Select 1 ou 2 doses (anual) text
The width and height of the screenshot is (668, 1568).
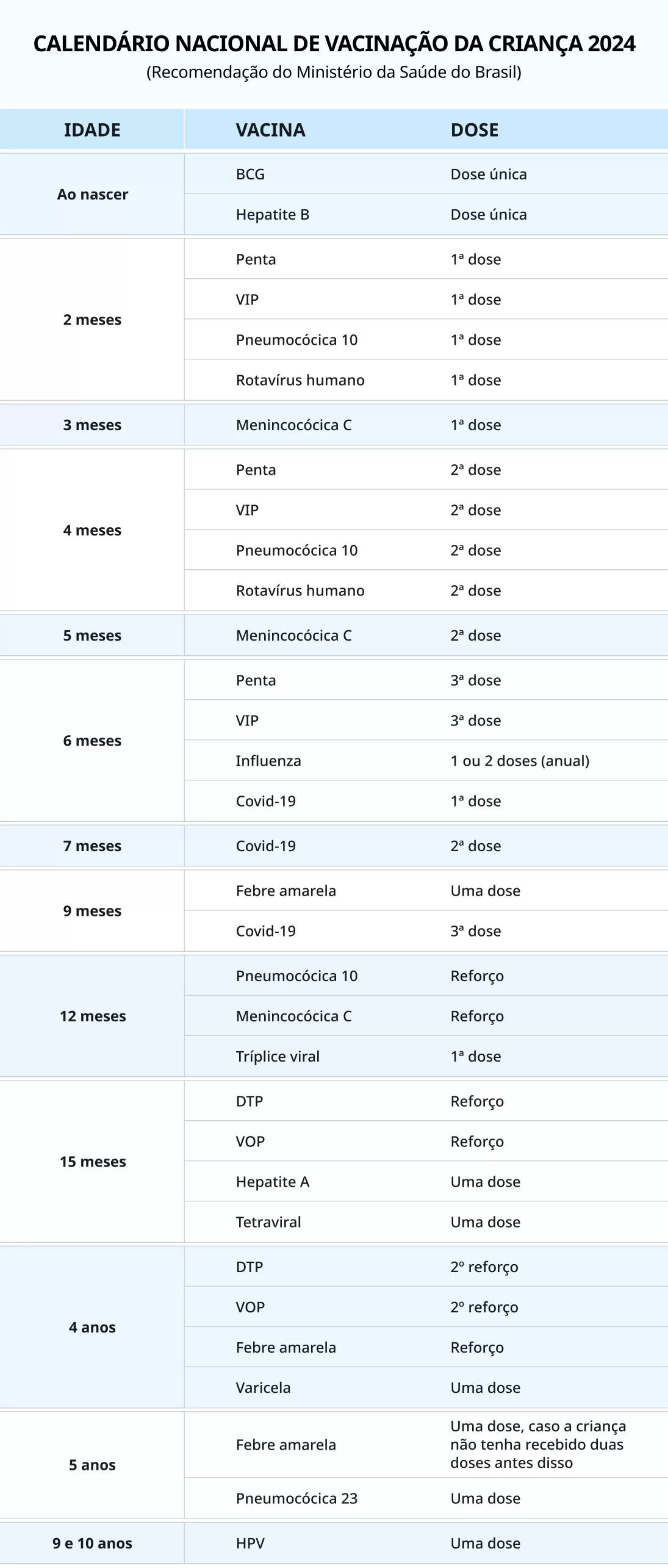520,761
